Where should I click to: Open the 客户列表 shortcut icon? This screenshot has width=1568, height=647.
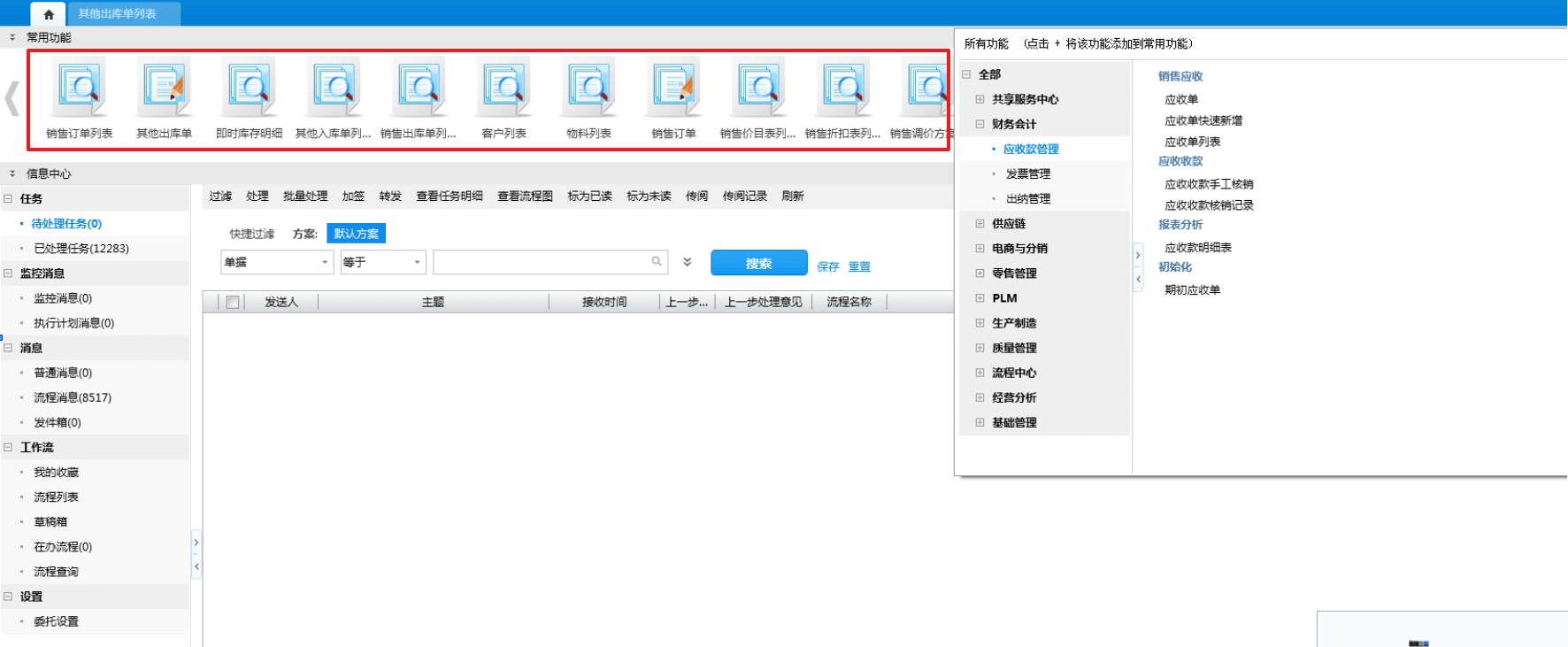point(504,88)
